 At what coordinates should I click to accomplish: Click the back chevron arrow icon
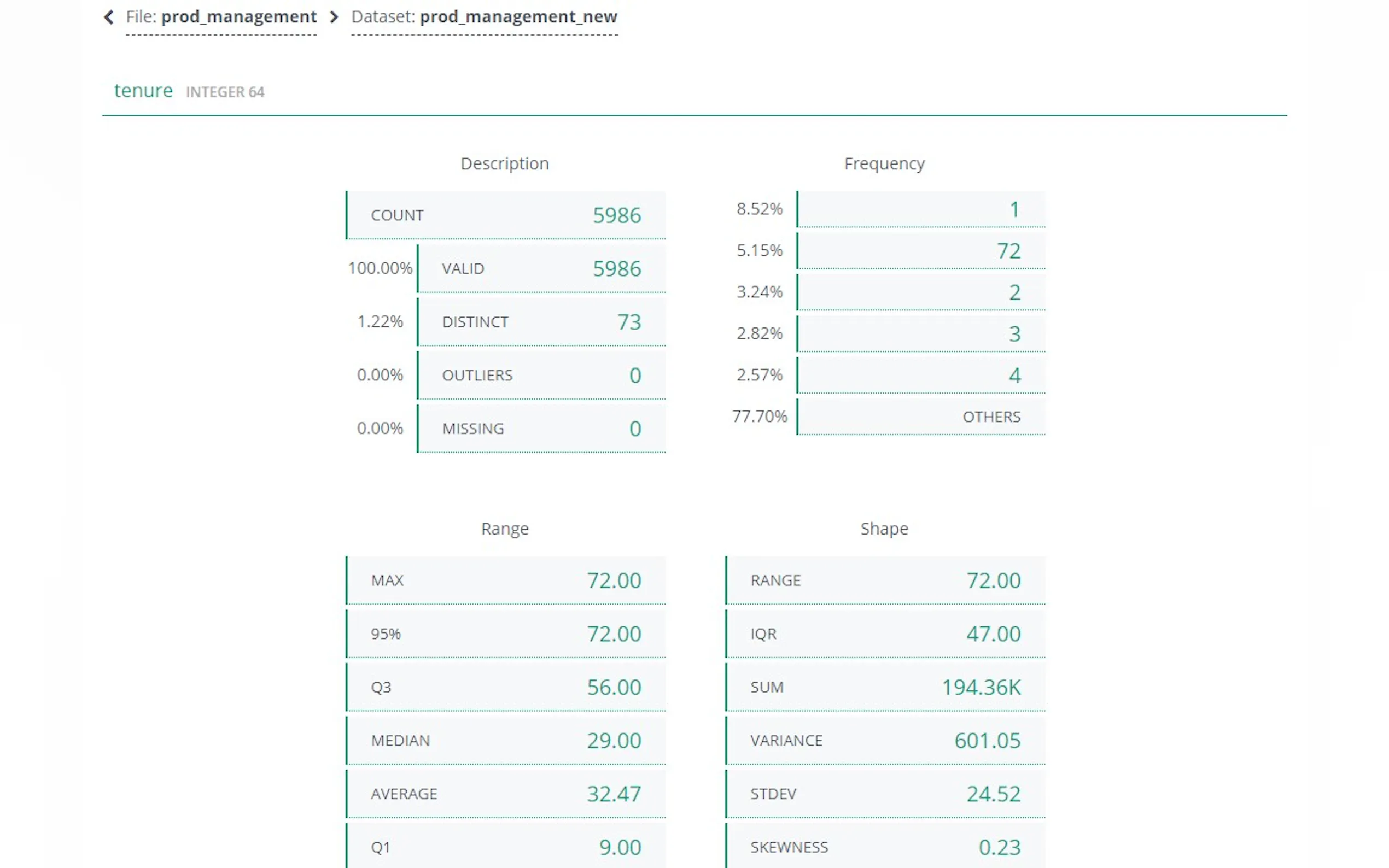click(x=108, y=17)
